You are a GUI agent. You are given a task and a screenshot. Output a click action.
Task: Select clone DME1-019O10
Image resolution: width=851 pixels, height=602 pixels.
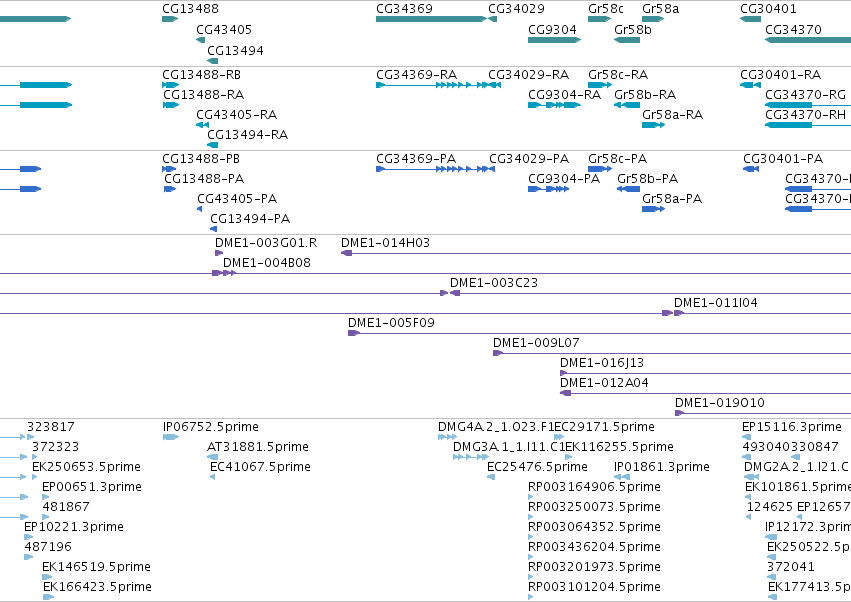(720, 403)
